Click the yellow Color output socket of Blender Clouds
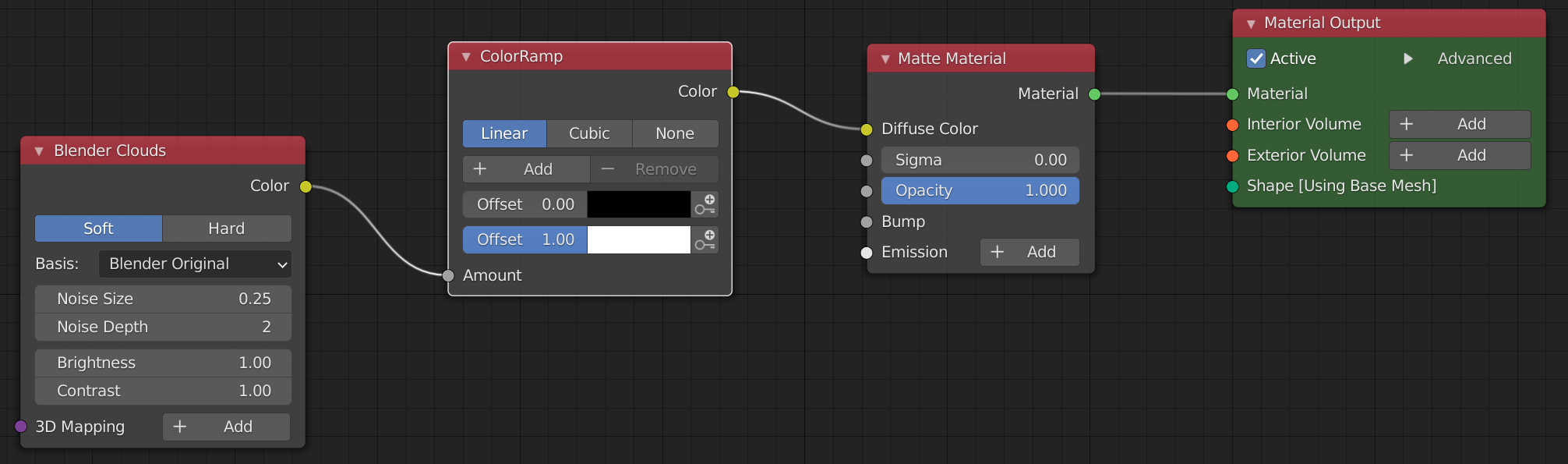Image resolution: width=1568 pixels, height=464 pixels. [305, 186]
